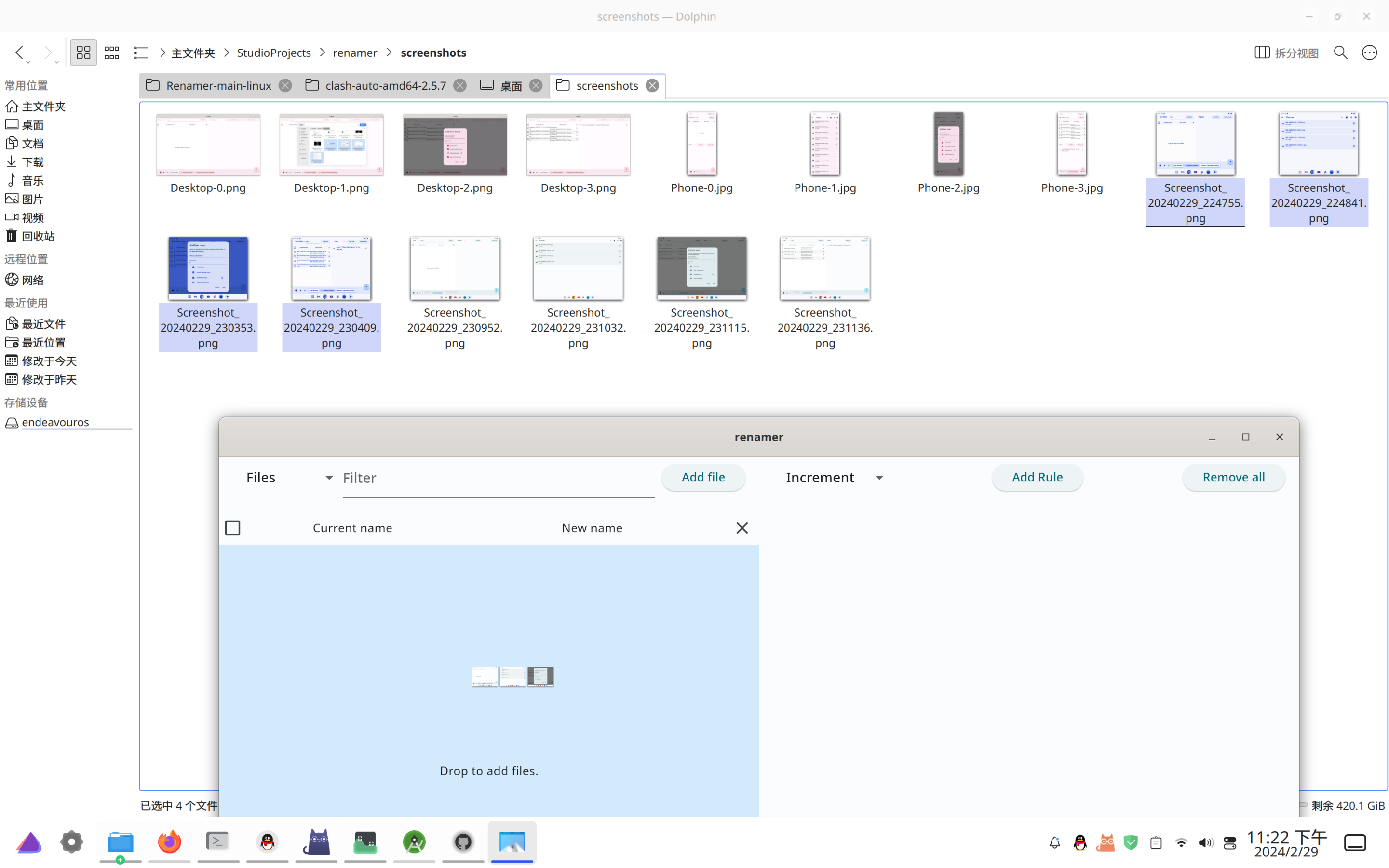Open the Dolphin hamburger options menu
The height and width of the screenshot is (868, 1389).
[x=1369, y=52]
